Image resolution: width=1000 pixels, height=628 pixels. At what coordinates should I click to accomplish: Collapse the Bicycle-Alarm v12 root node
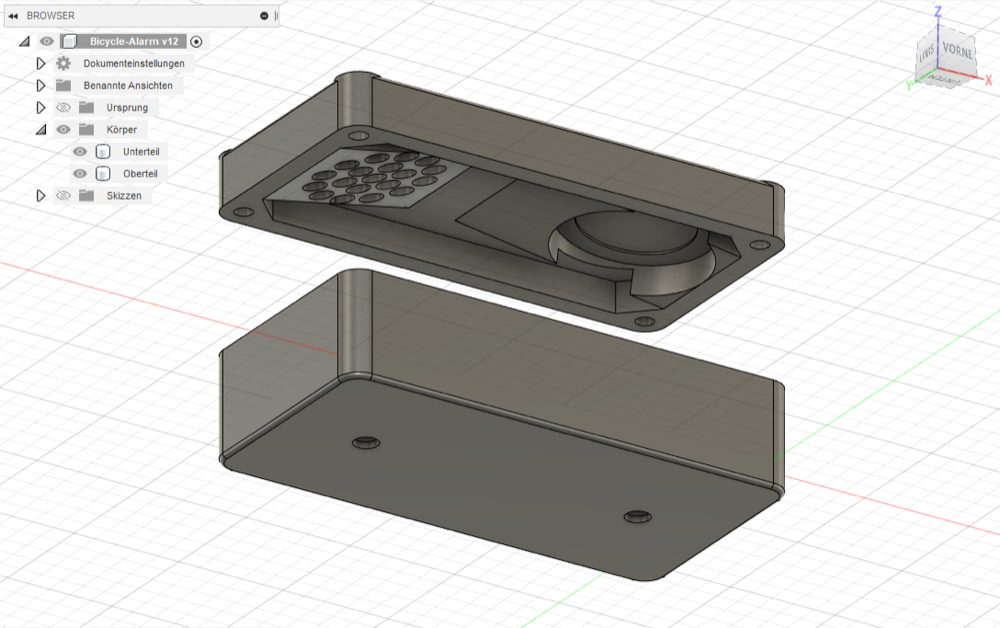[x=24, y=41]
